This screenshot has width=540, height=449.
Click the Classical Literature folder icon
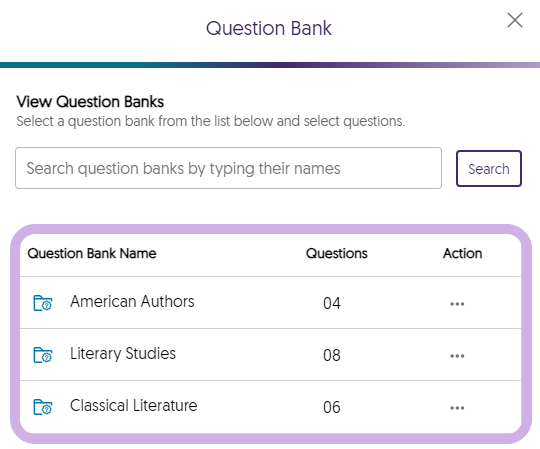(x=43, y=407)
